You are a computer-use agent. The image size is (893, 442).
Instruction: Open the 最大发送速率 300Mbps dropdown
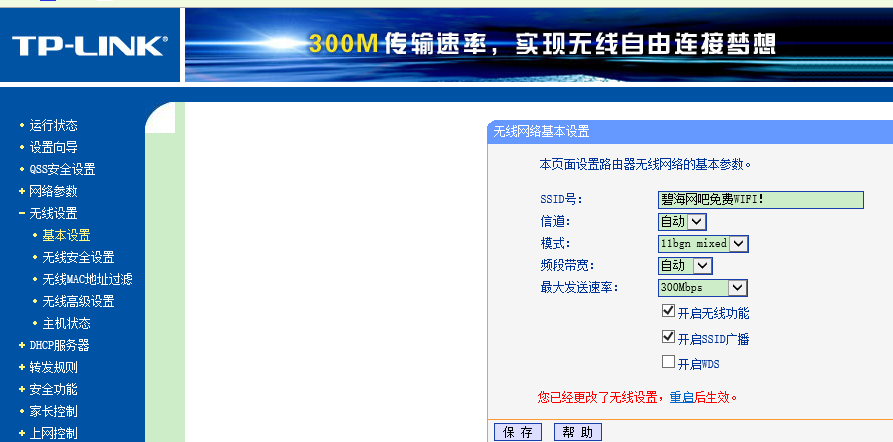tap(703, 287)
